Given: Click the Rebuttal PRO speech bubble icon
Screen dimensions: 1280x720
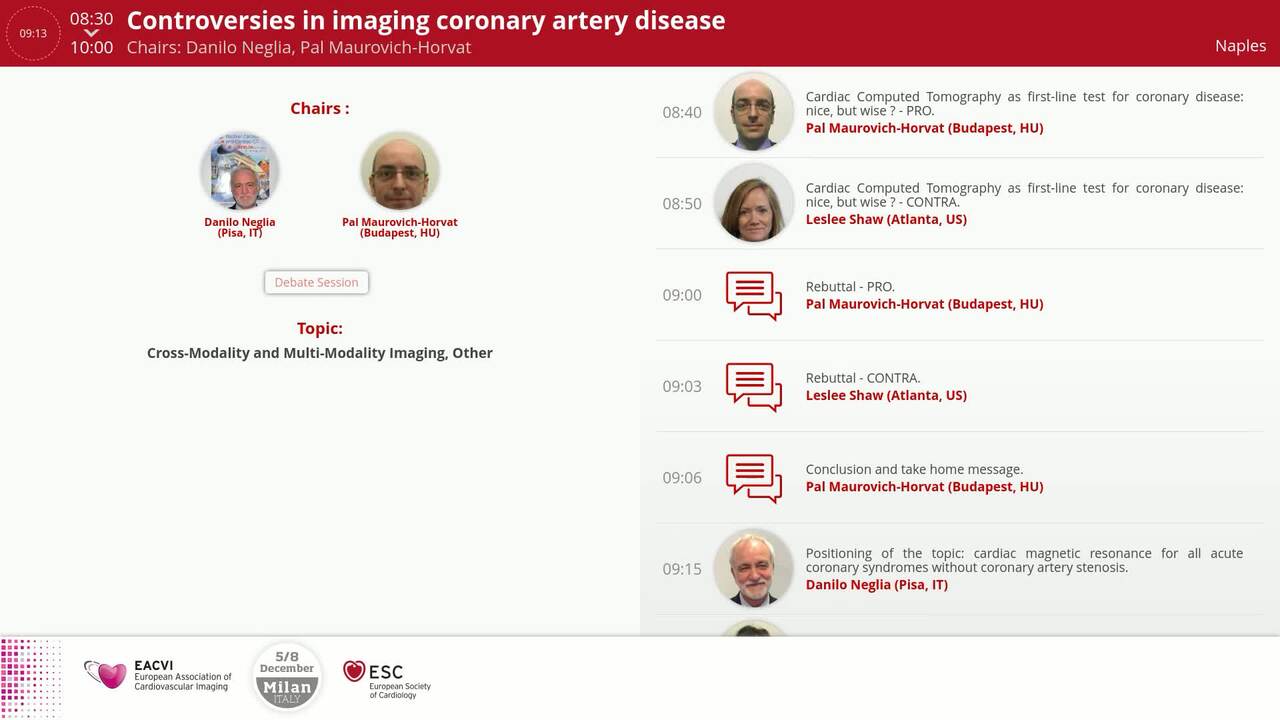Looking at the screenshot, I should click(754, 295).
